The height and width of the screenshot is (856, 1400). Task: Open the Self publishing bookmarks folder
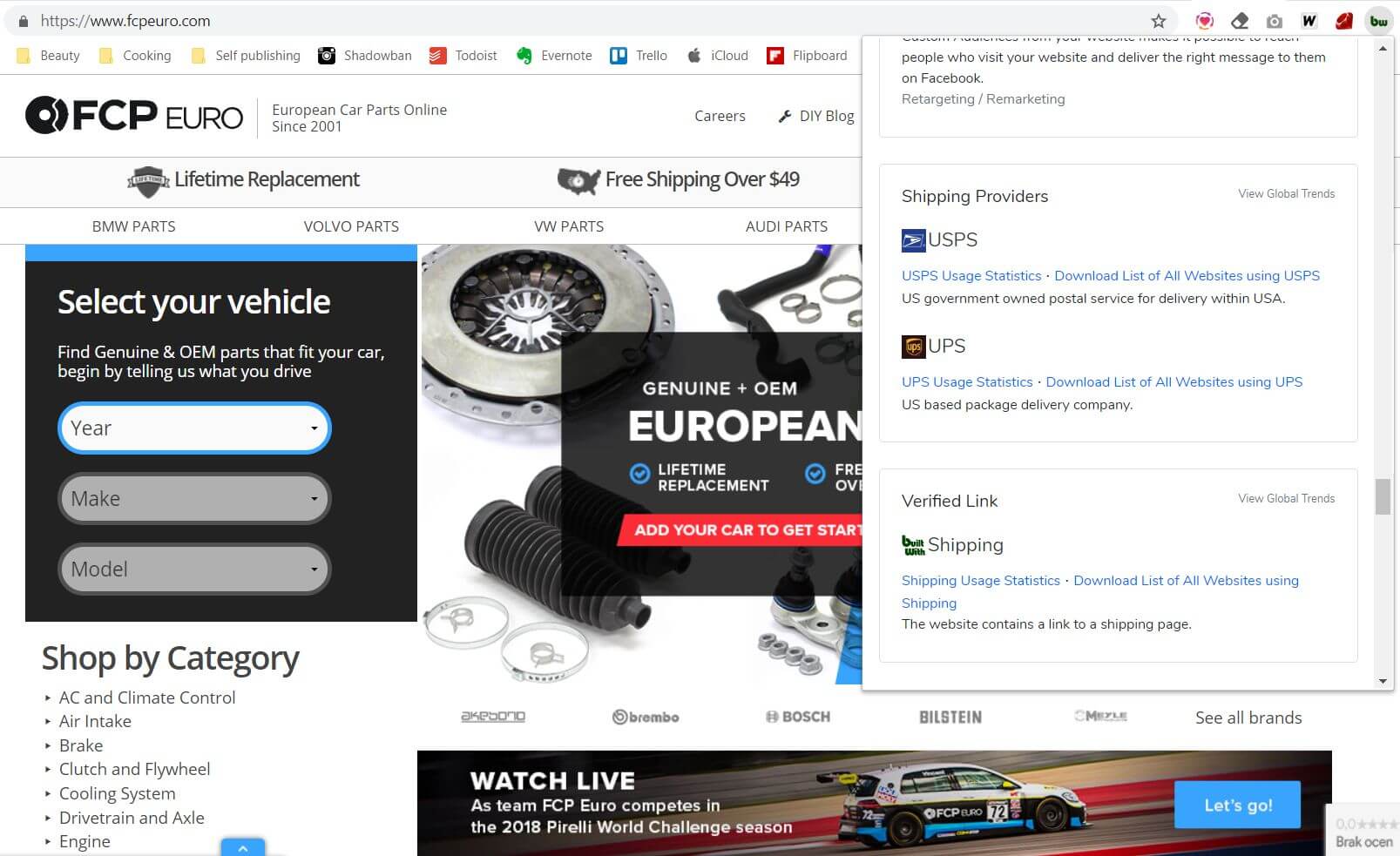[x=246, y=56]
